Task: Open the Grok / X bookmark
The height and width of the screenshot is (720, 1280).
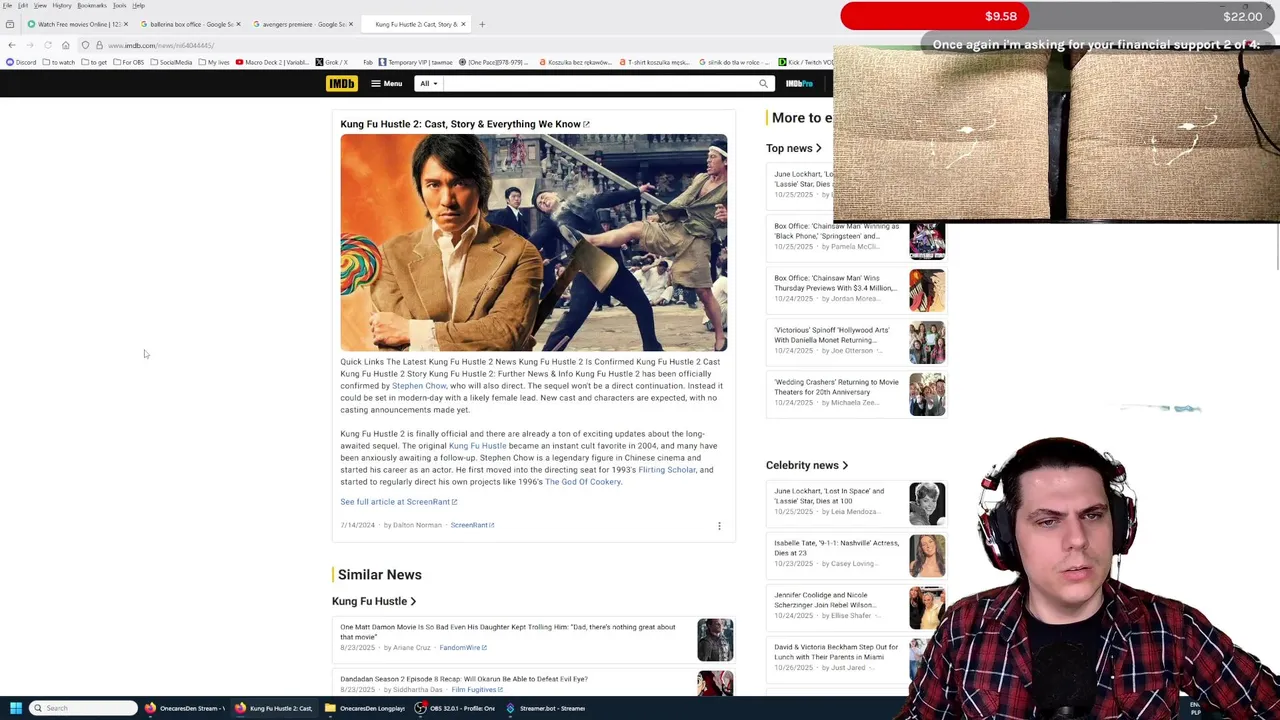Action: [332, 62]
